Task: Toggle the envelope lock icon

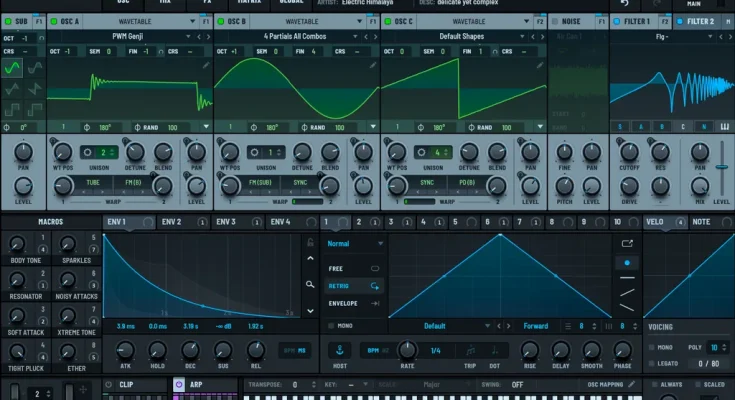Action: click(311, 243)
